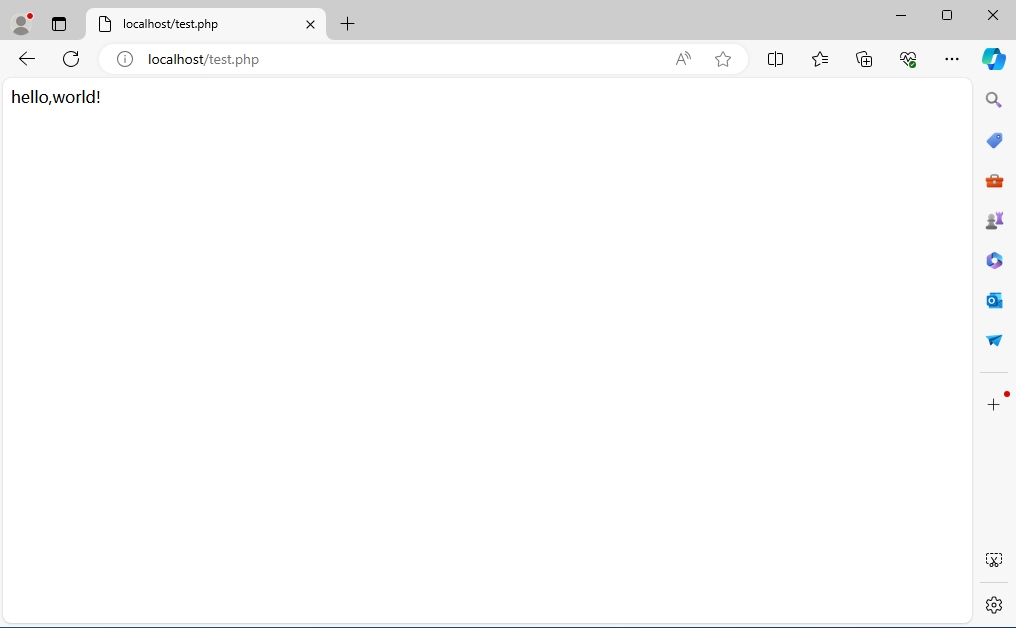
Task: Open the browser profile avatar
Action: (x=21, y=24)
